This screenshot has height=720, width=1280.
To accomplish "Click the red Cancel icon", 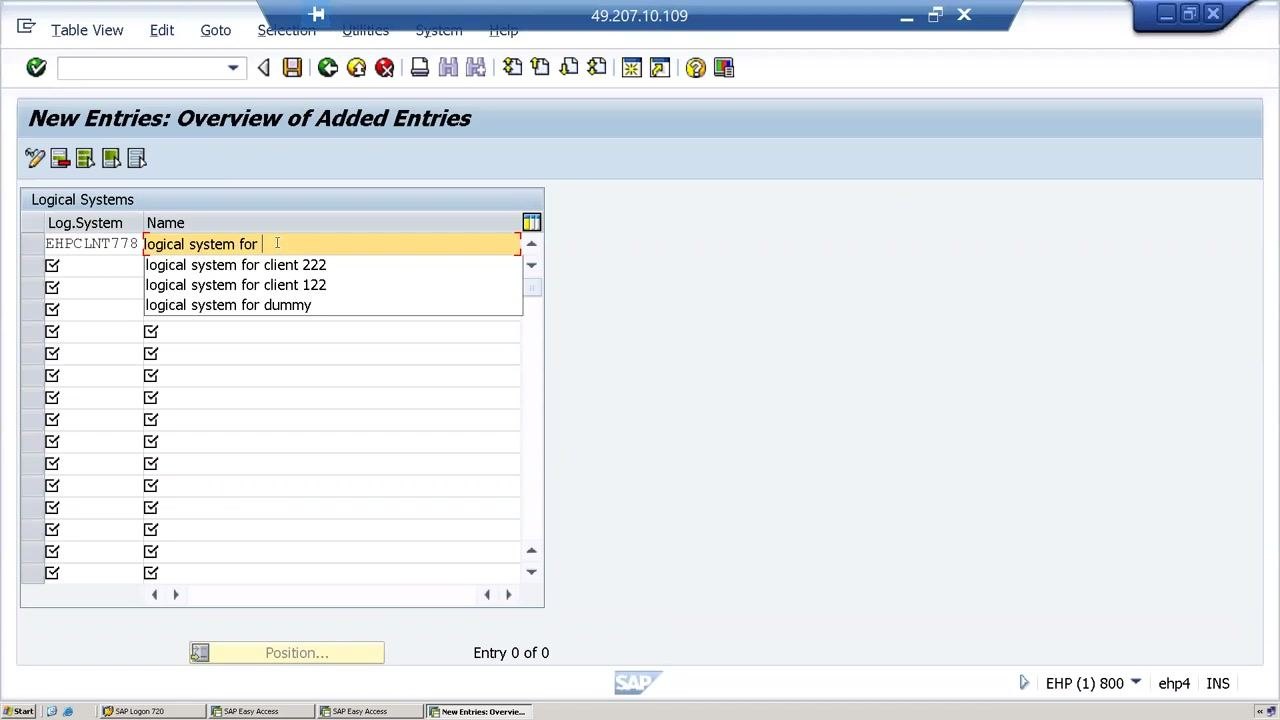I will point(385,67).
